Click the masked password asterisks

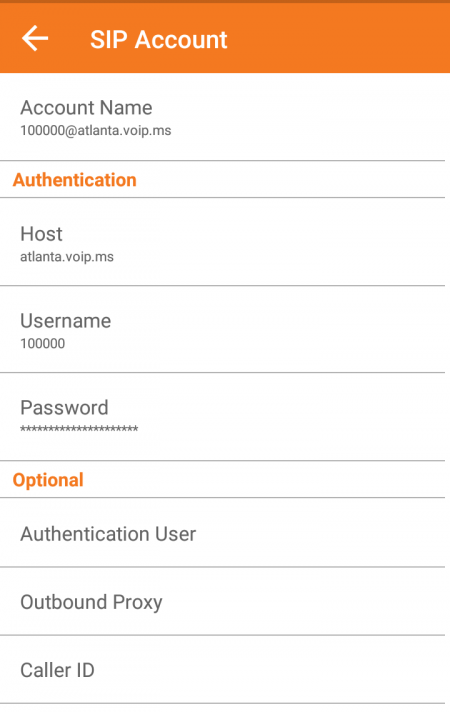(x=79, y=429)
